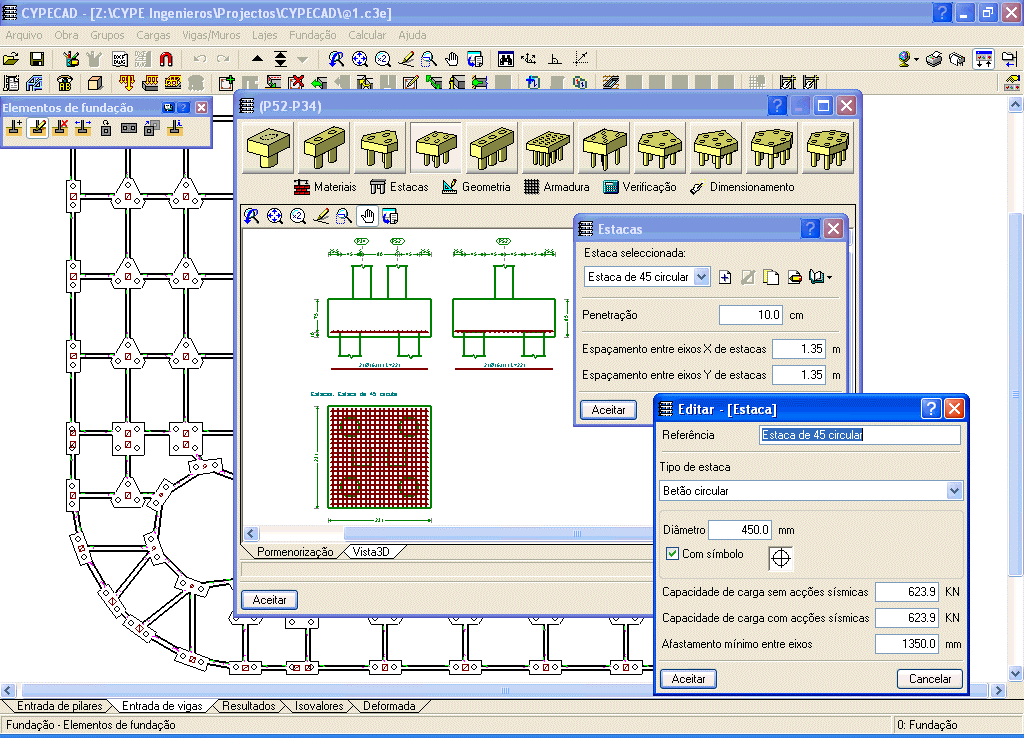Click help button in Editar Estaca titlebar
This screenshot has height=738, width=1024.
931,409
